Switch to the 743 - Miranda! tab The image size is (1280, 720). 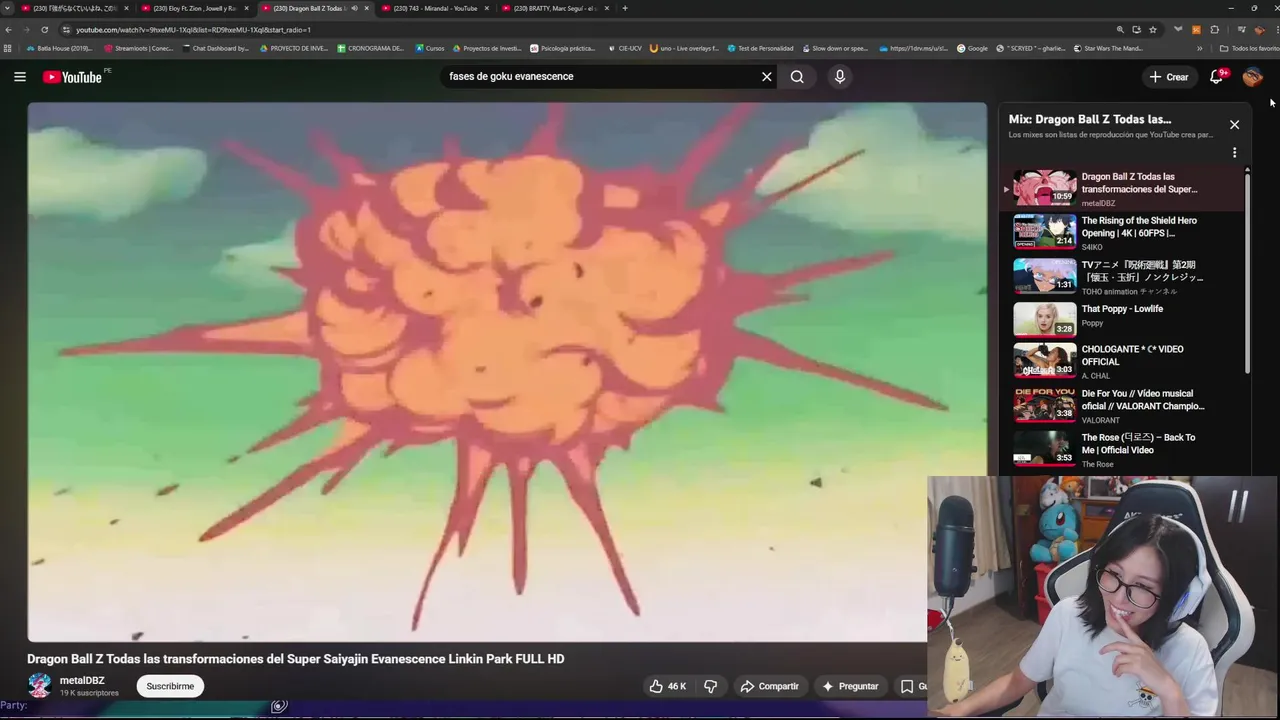(x=435, y=8)
